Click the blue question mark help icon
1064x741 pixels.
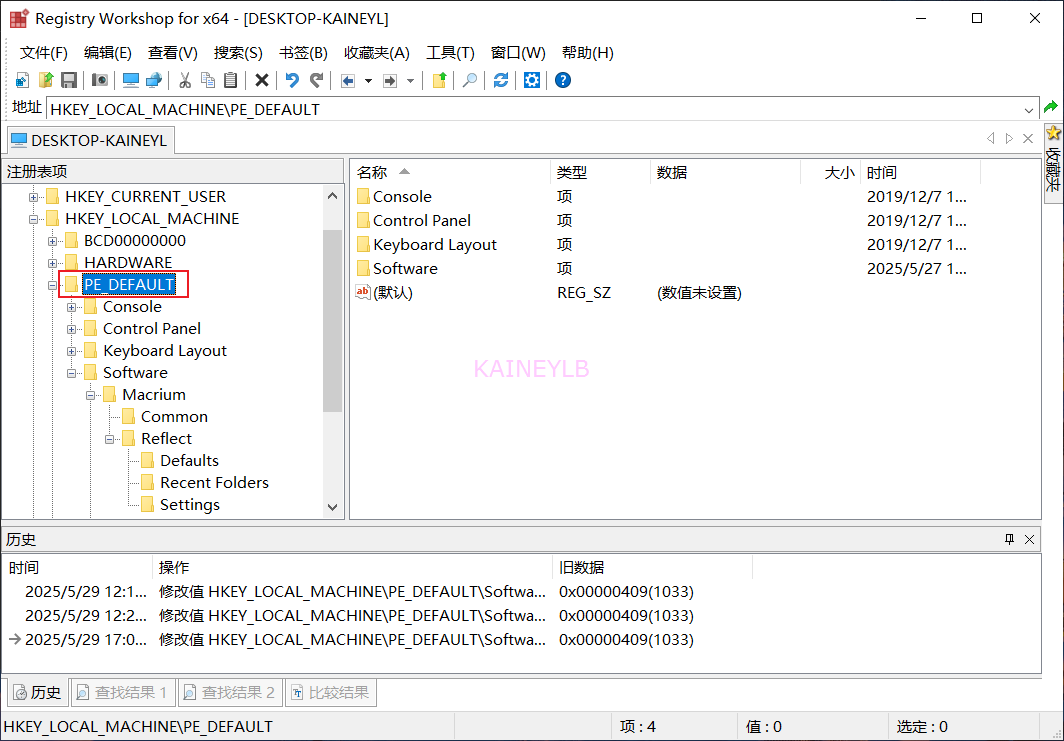(x=563, y=80)
